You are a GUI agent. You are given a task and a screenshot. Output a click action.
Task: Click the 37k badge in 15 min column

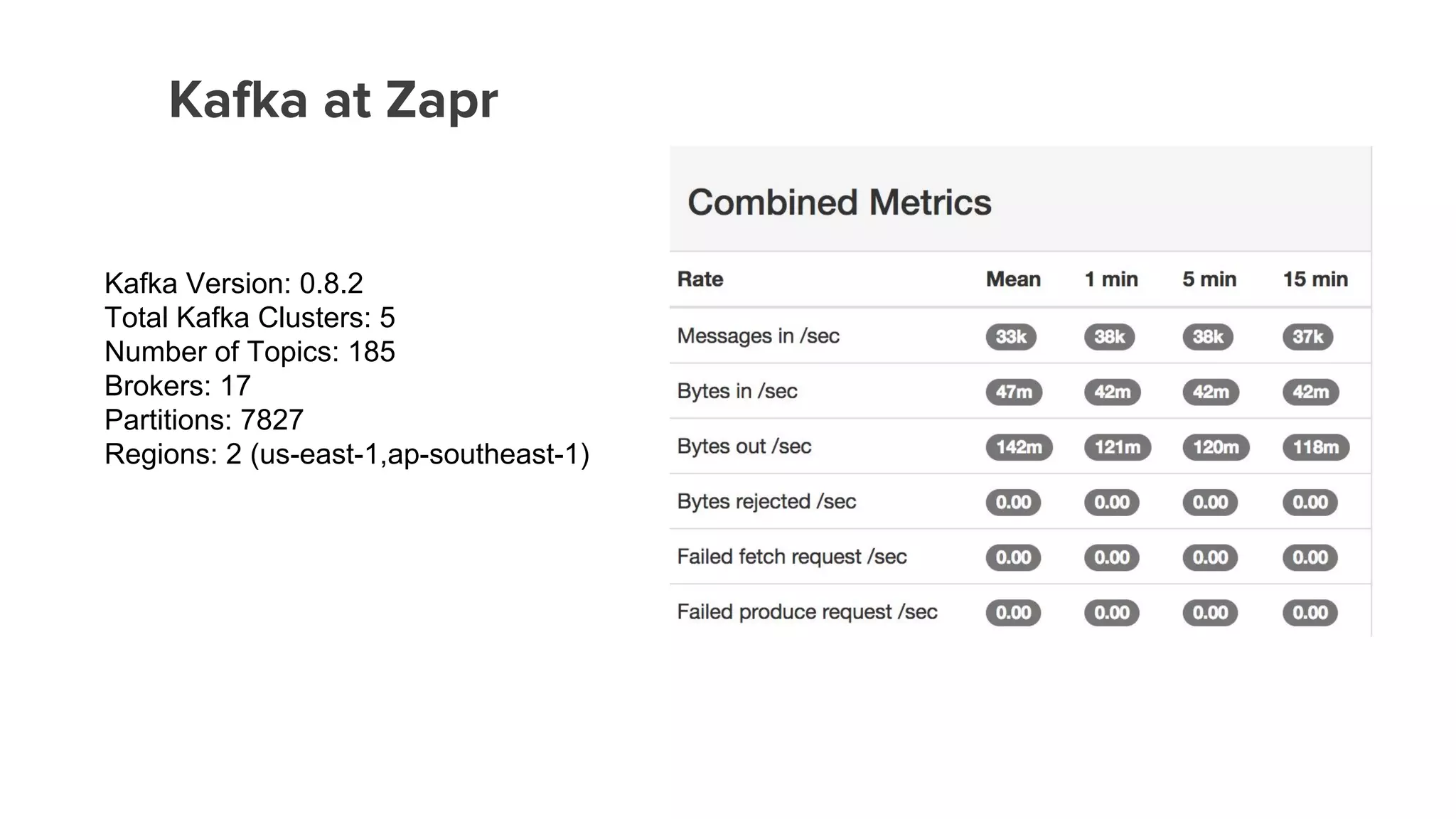pyautogui.click(x=1307, y=337)
